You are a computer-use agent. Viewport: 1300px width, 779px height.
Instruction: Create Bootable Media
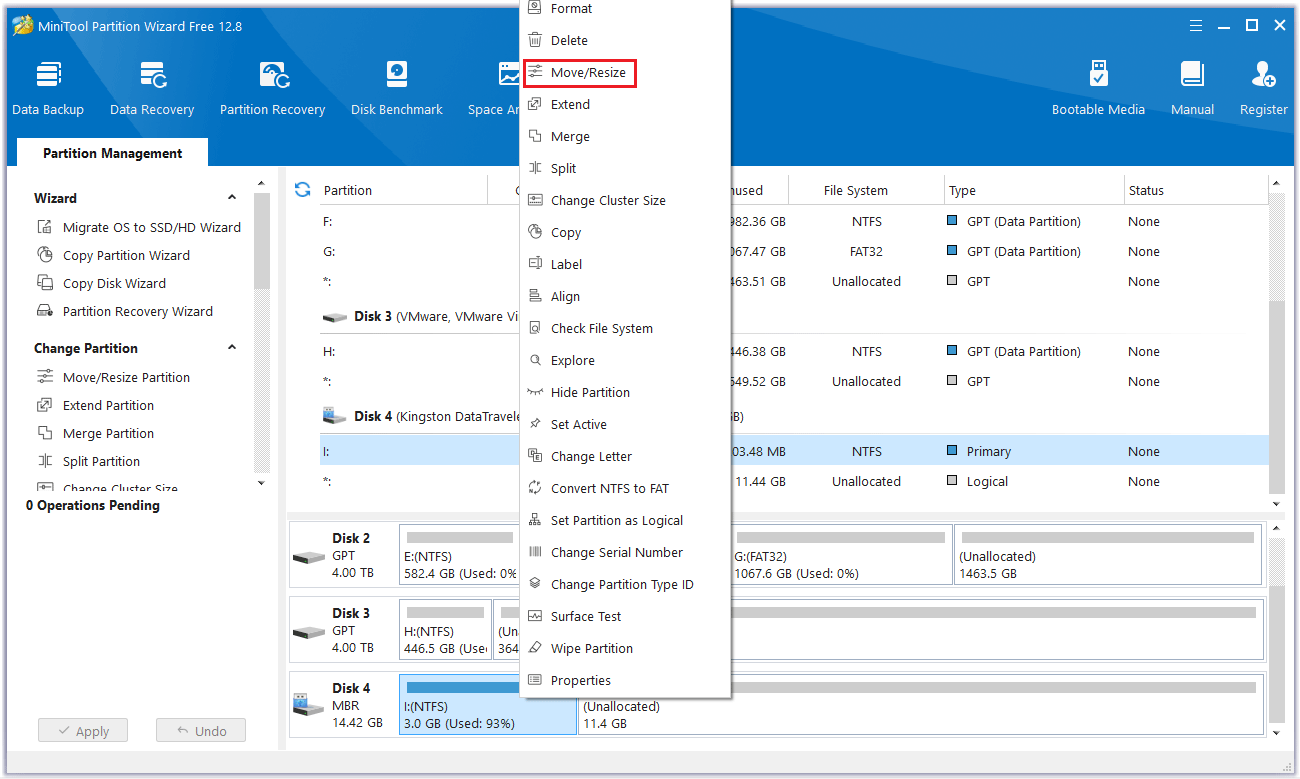tap(1098, 89)
